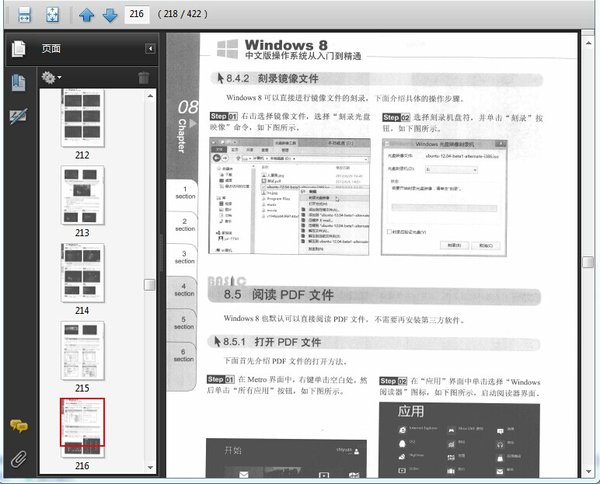Click thumbnail panel scroll down arrow
The image size is (600, 484).
click(150, 467)
